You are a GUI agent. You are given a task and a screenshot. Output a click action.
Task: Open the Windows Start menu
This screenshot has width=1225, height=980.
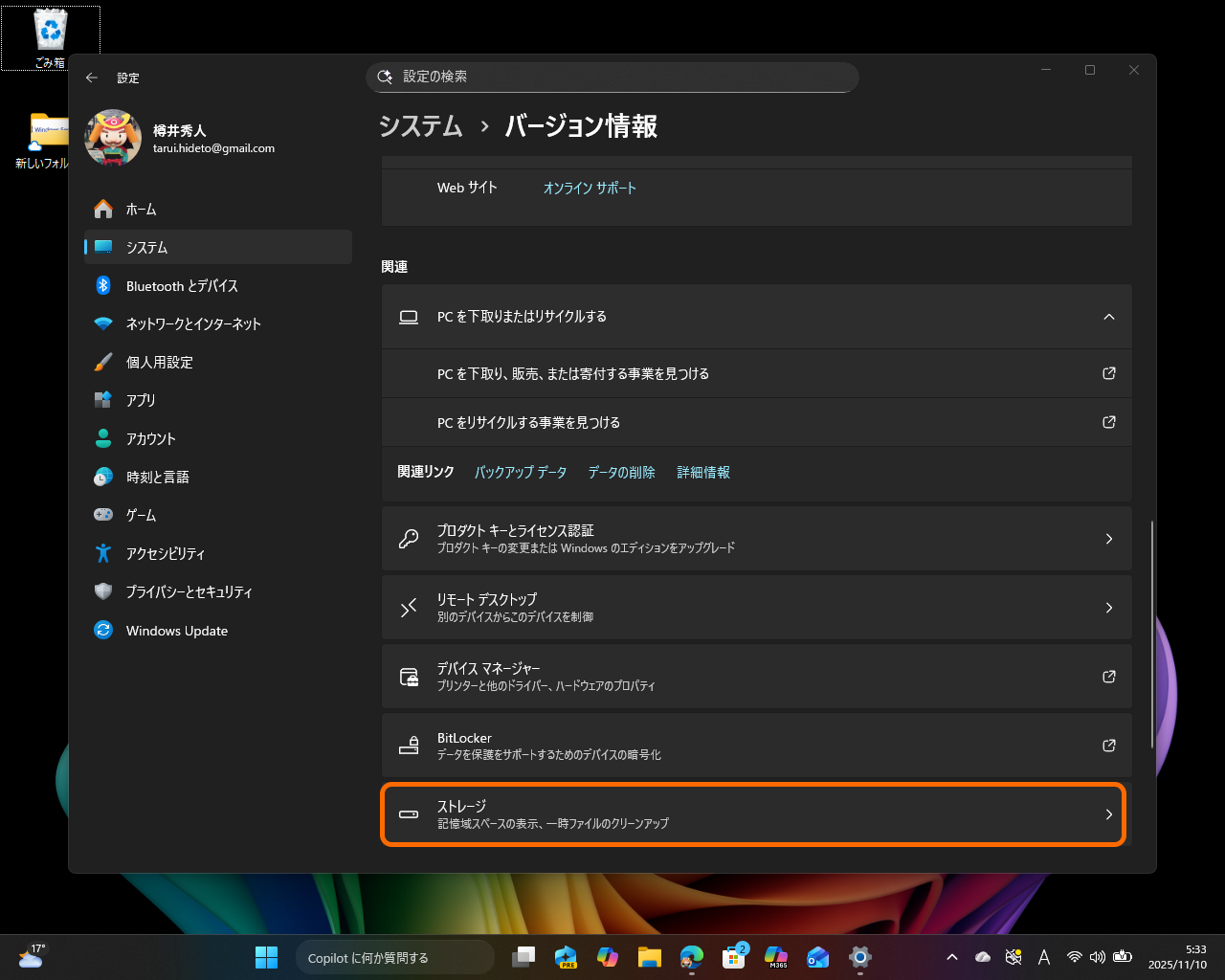266,957
